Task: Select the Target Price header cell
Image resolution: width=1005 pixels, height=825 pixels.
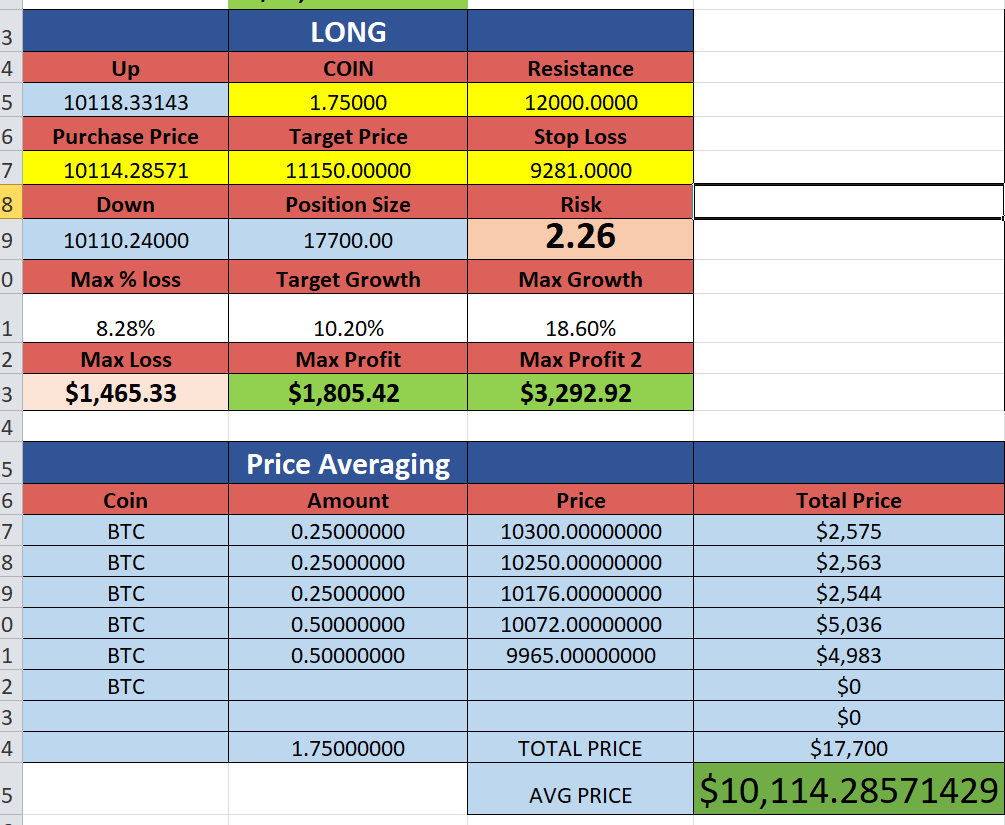Action: pyautogui.click(x=348, y=136)
